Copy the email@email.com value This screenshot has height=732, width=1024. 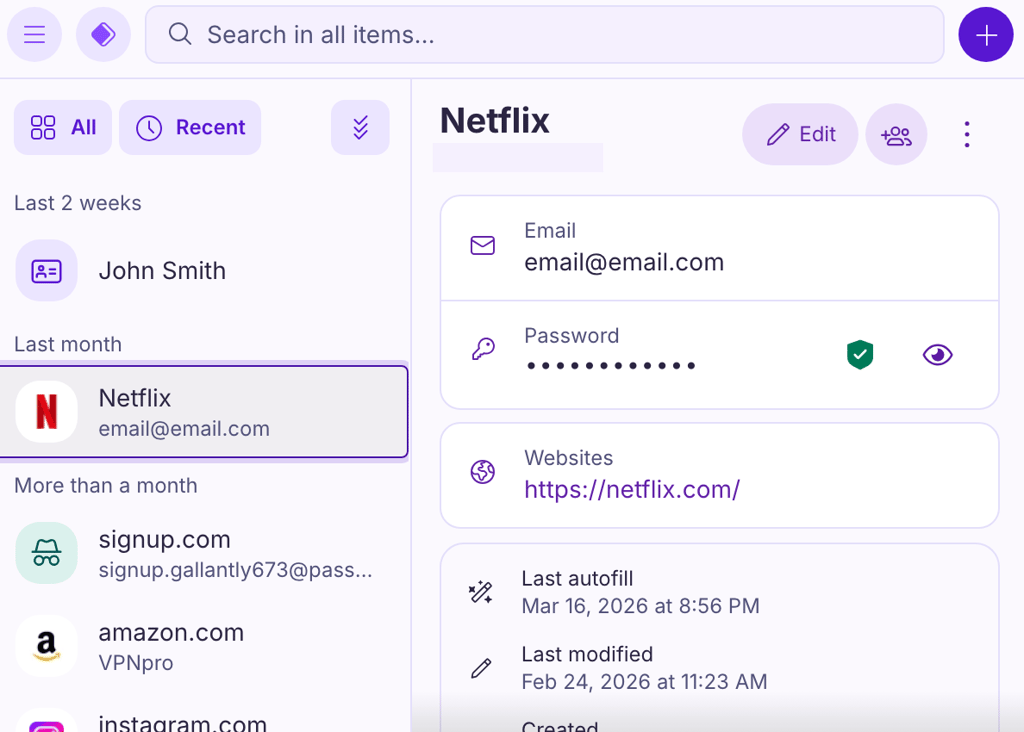[624, 263]
